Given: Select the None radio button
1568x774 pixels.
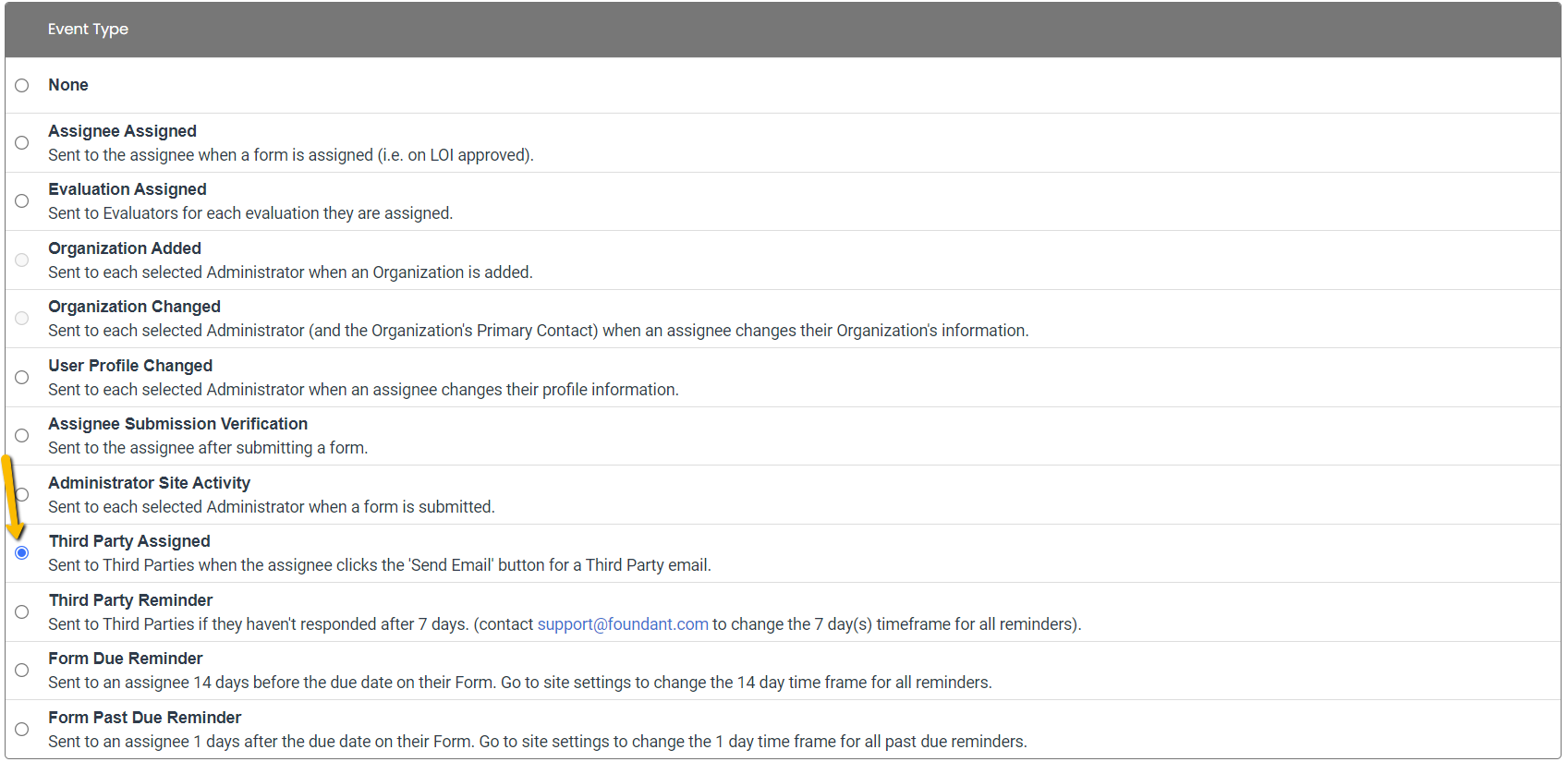Looking at the screenshot, I should click(x=22, y=85).
